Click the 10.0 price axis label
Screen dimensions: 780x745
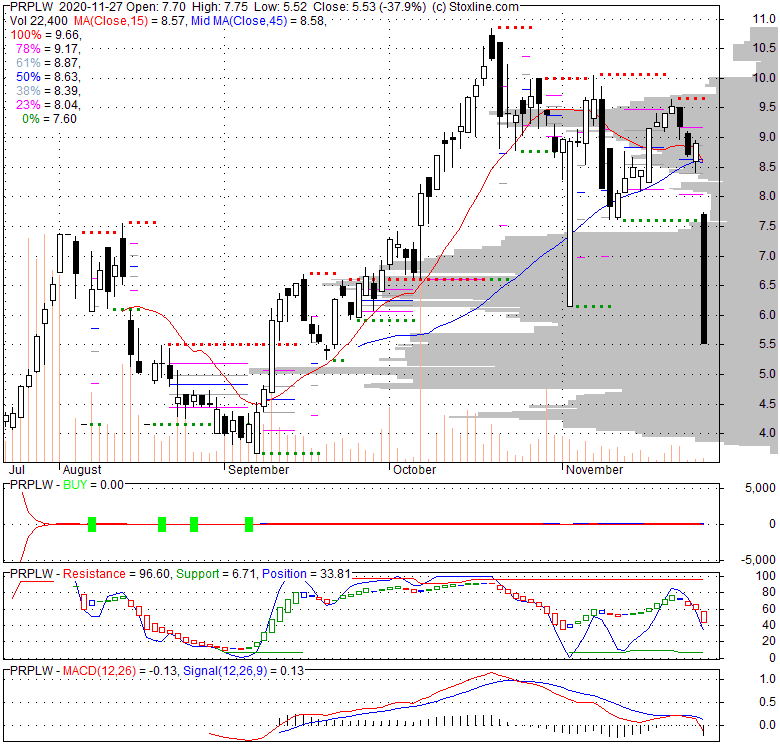point(764,78)
